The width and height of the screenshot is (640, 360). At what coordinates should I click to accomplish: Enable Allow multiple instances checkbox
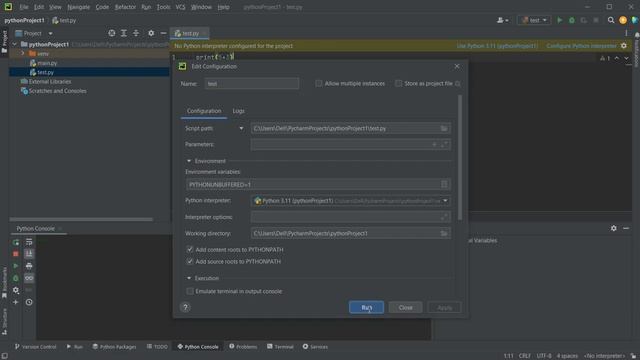pos(318,83)
